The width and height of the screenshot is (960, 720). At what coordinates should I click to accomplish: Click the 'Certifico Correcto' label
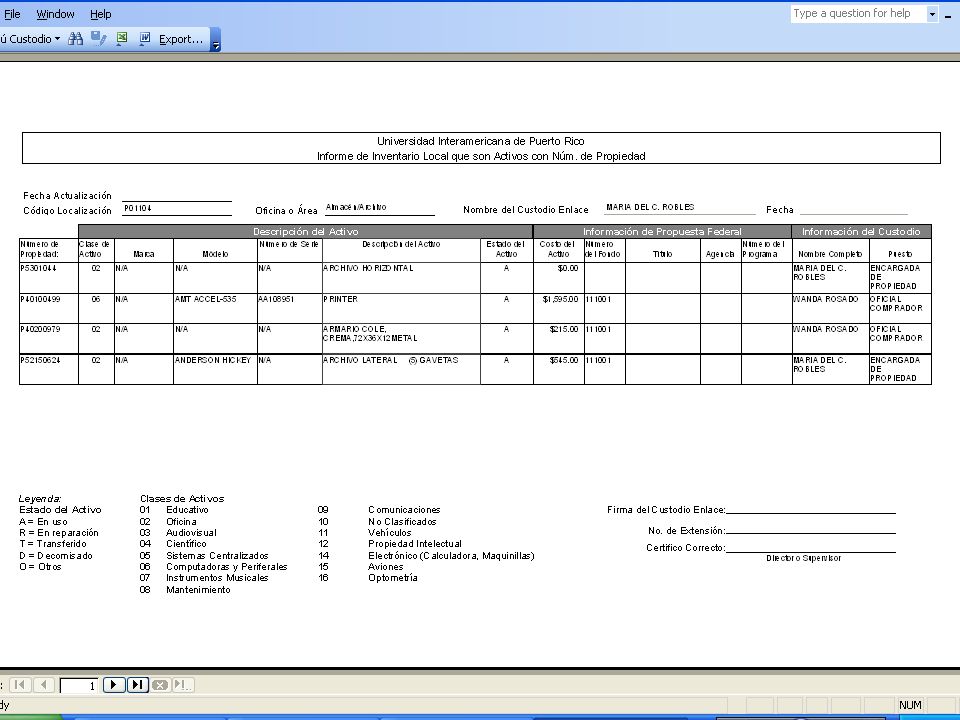click(686, 547)
